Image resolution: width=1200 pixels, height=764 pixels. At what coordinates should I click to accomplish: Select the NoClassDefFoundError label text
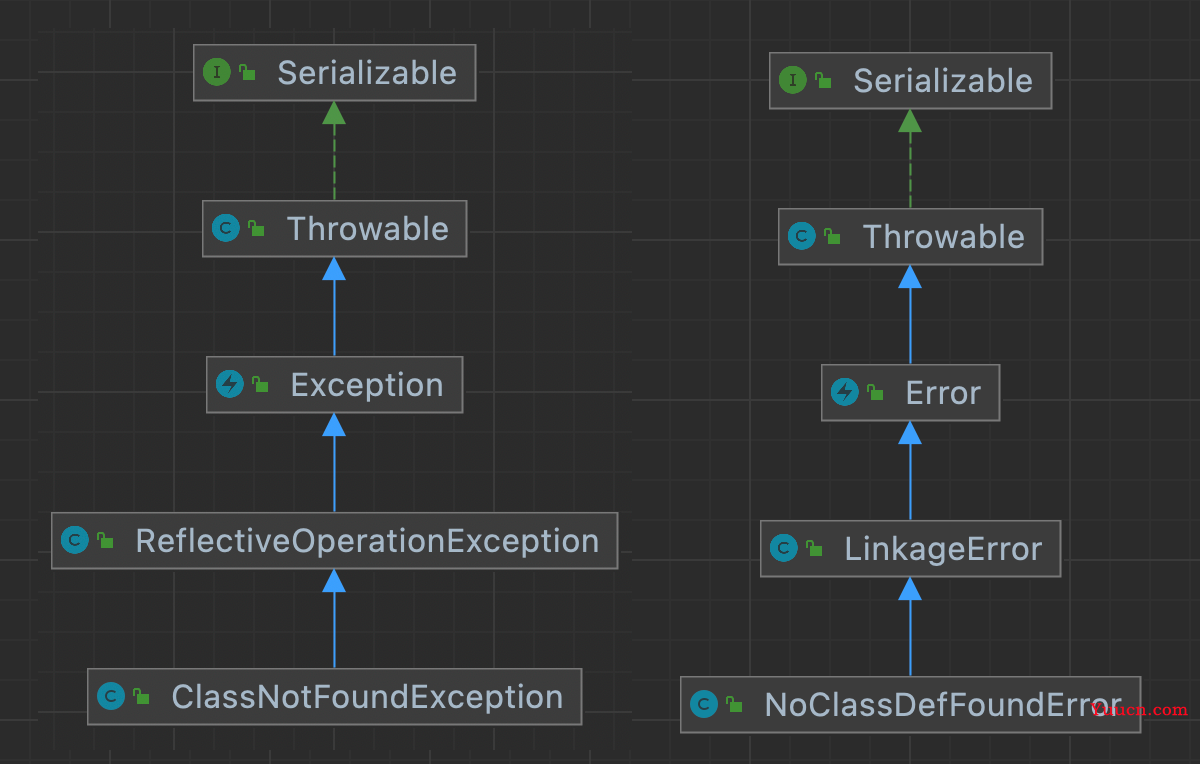pos(942,705)
